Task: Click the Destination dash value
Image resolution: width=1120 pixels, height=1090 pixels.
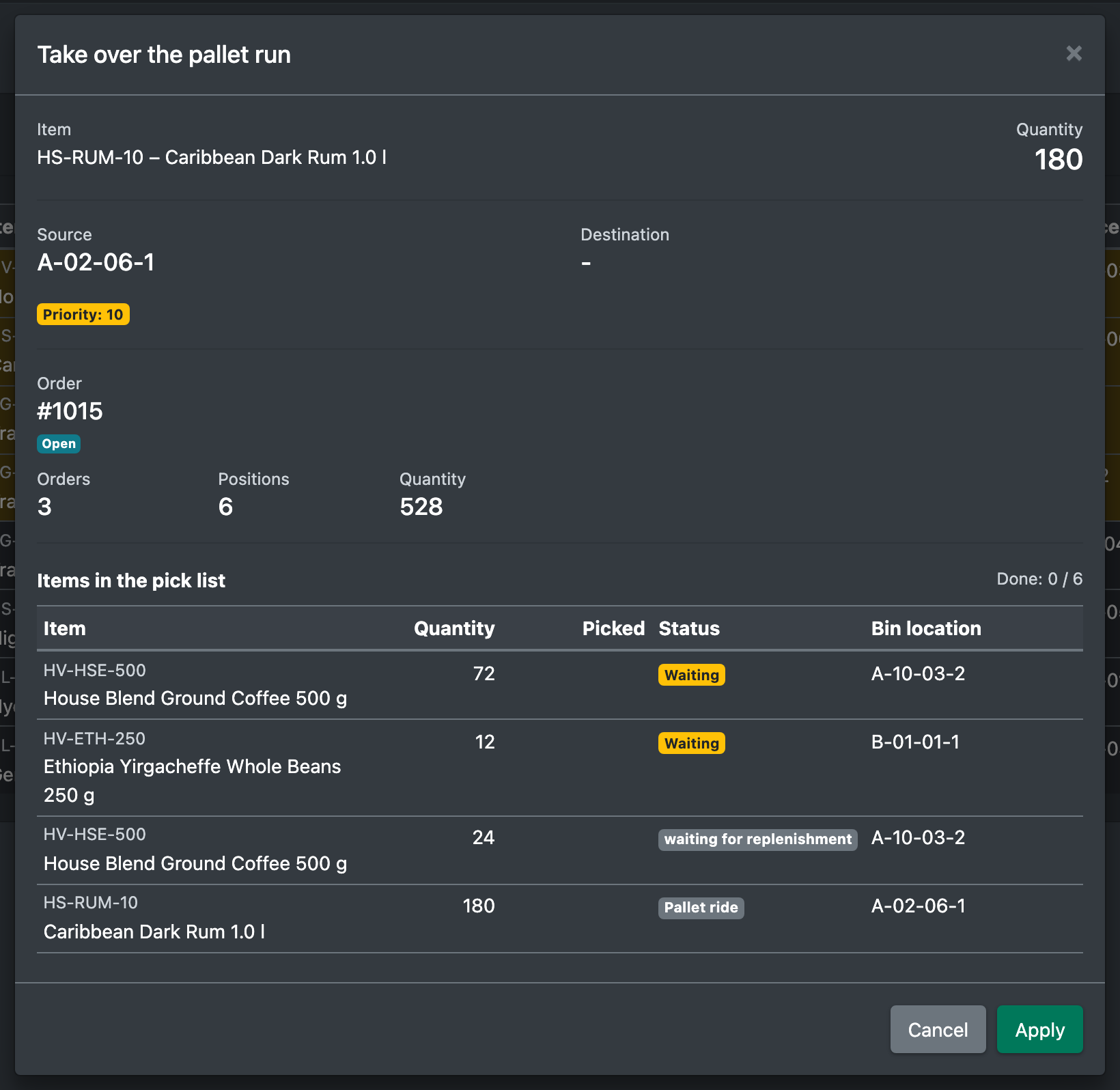Action: click(586, 262)
